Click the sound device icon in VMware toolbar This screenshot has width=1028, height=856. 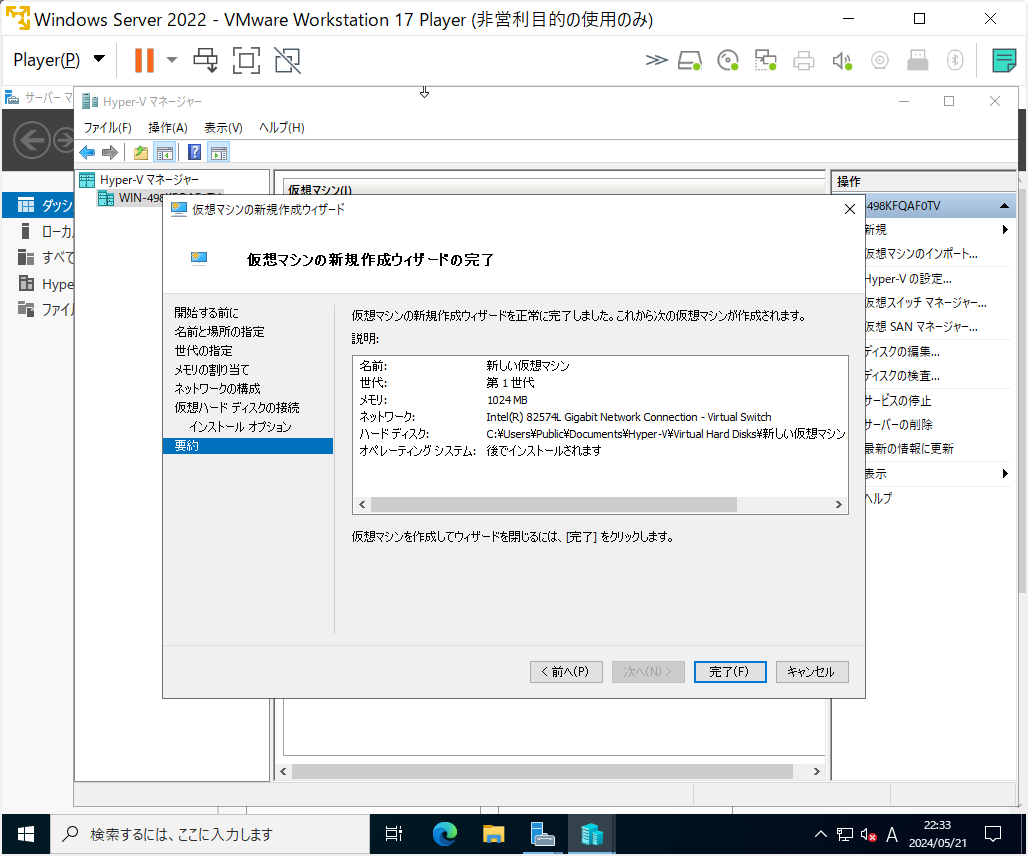coord(841,60)
